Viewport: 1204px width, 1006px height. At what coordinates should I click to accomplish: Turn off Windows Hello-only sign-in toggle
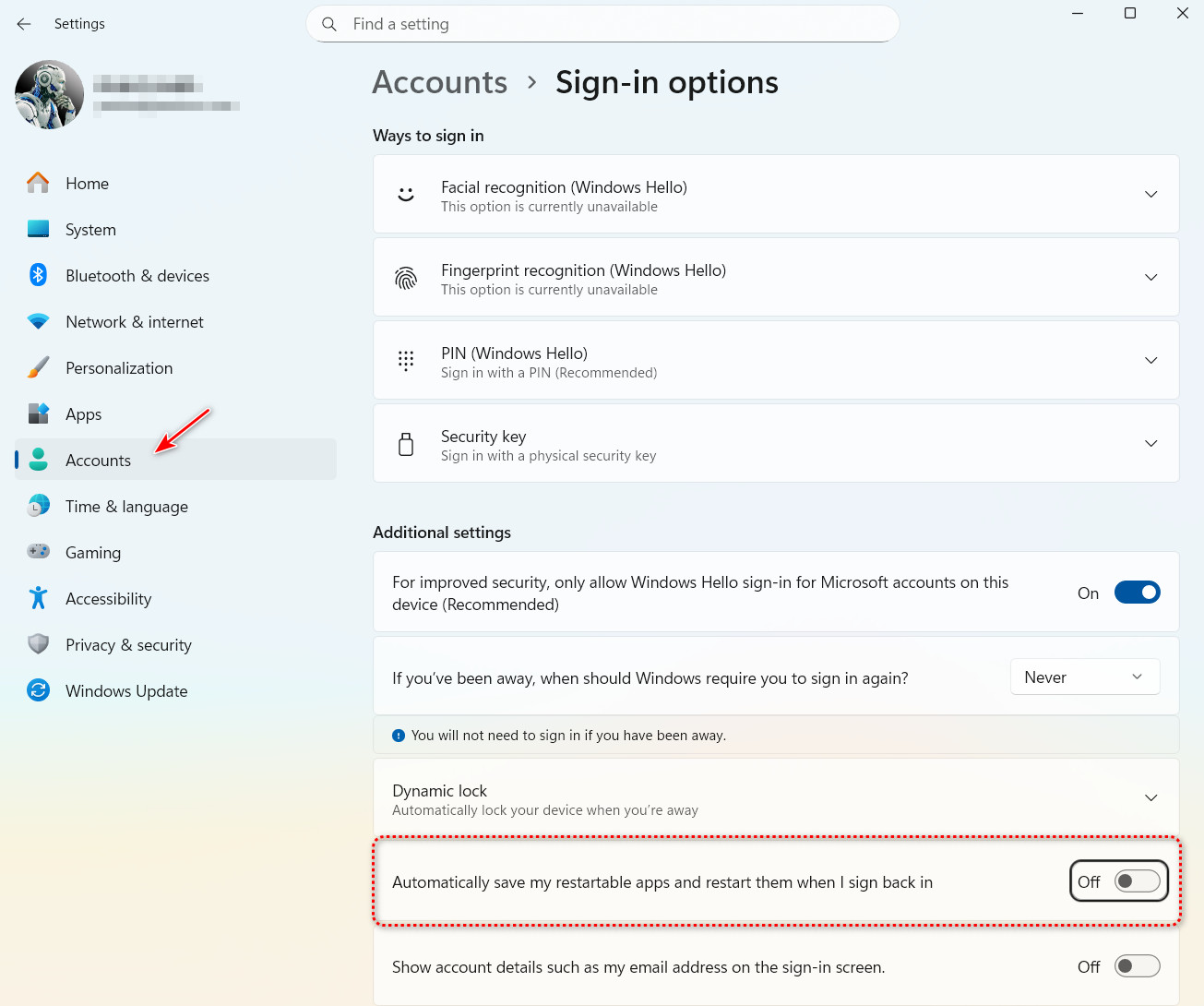1137,593
